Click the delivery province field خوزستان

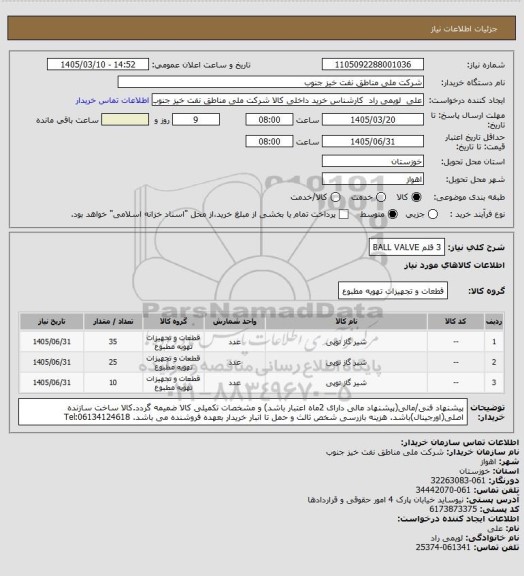(373, 161)
